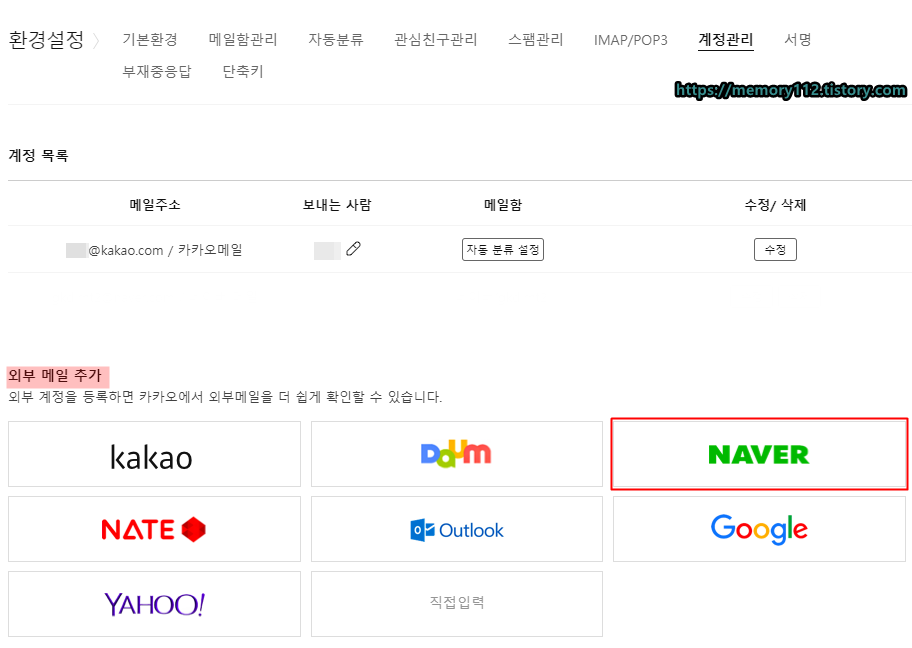Open the 기본환경 settings tab
The image size is (912, 648).
149,40
